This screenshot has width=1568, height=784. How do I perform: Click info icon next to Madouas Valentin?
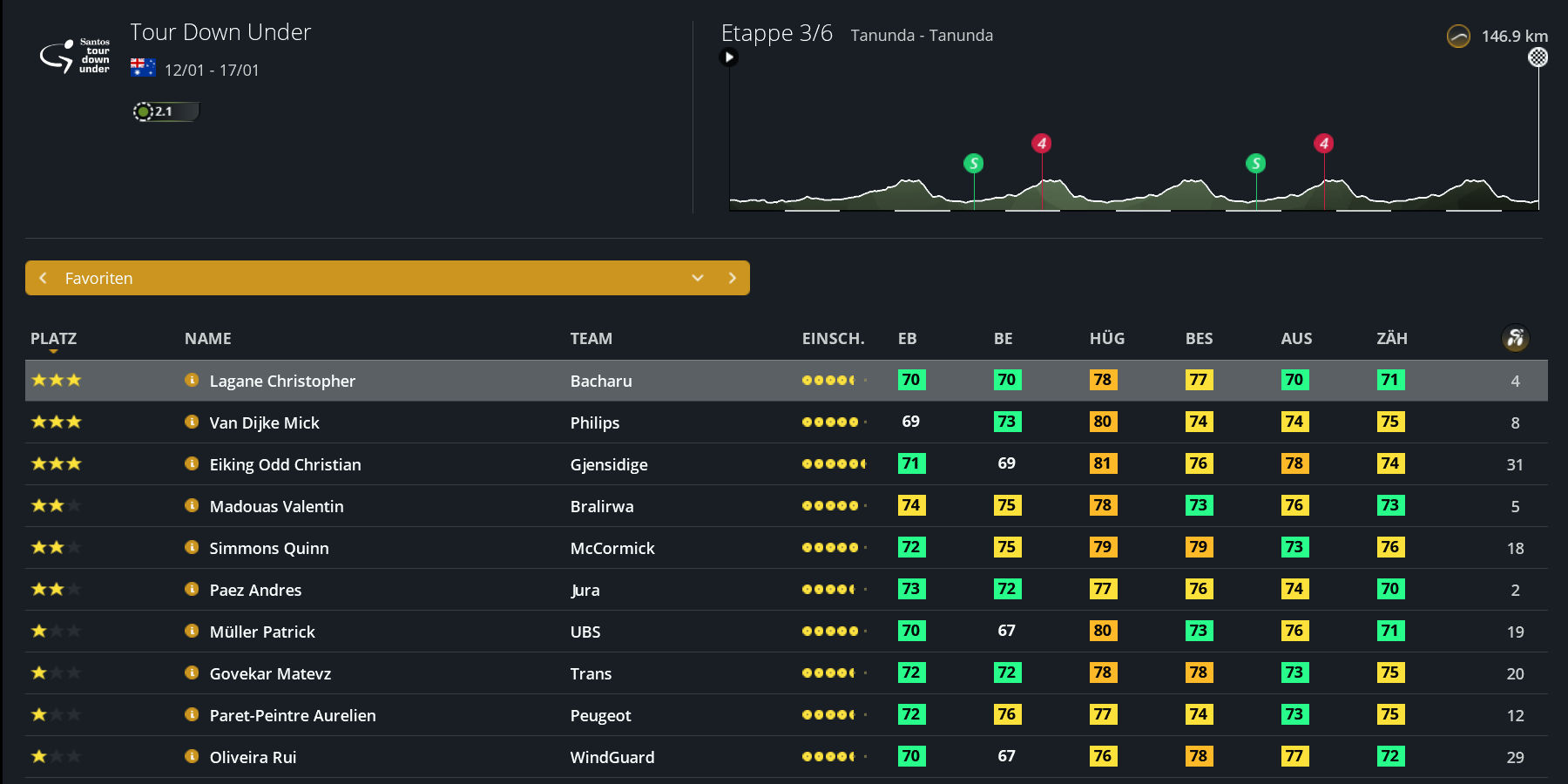coord(192,505)
